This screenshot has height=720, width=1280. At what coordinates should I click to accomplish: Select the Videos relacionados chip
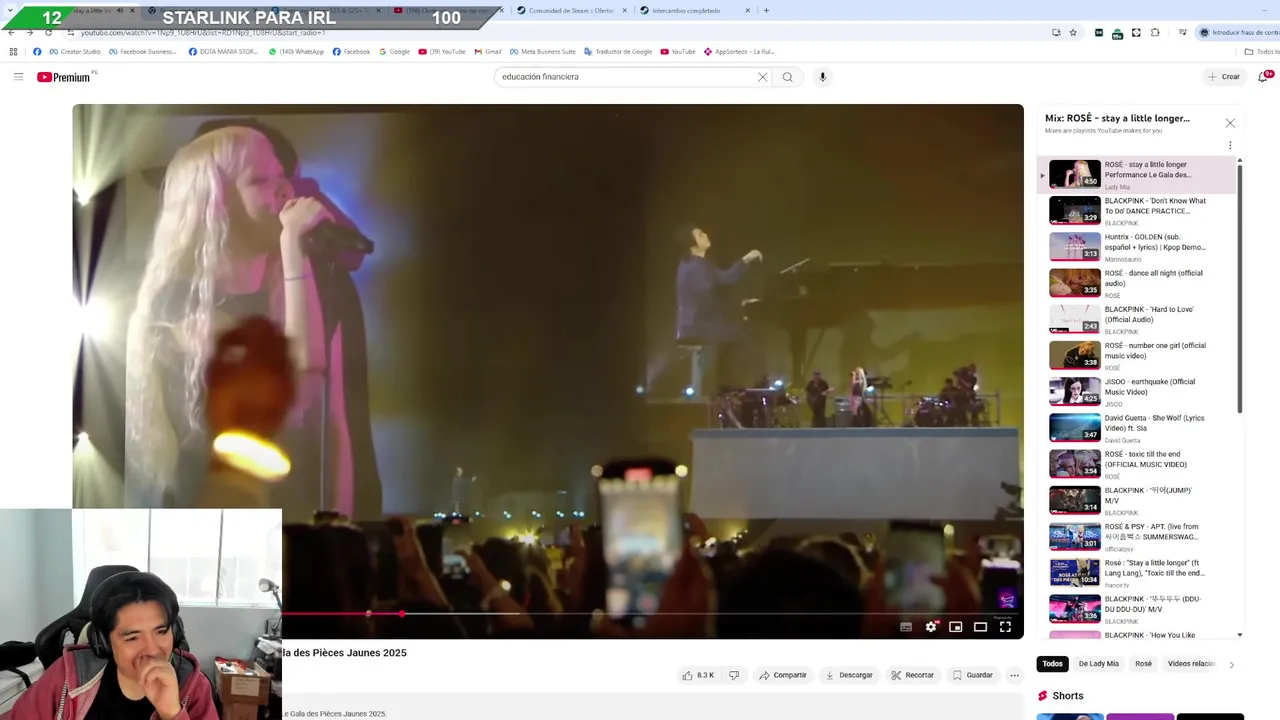[x=1191, y=664]
